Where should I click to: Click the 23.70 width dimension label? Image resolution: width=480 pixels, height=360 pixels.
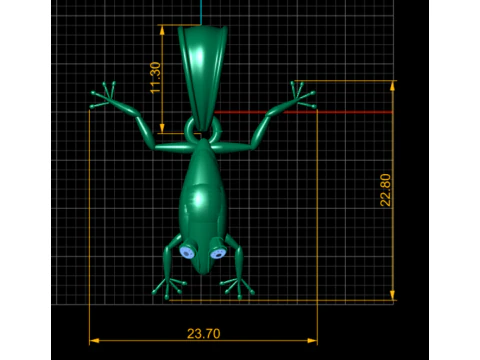(x=204, y=334)
